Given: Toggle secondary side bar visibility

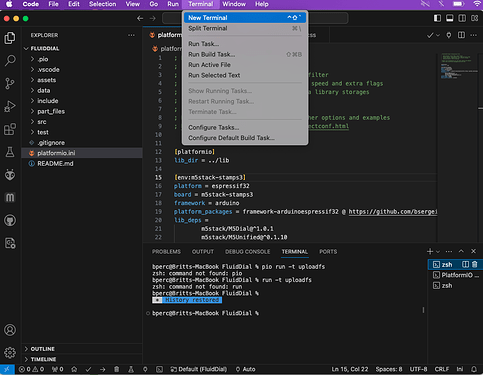Looking at the screenshot, I should tap(462, 18).
